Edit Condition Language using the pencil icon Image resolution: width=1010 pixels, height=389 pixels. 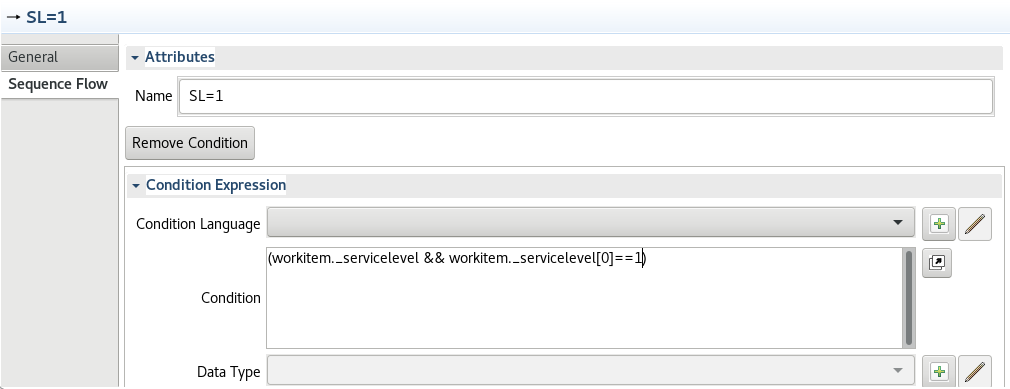pos(975,224)
